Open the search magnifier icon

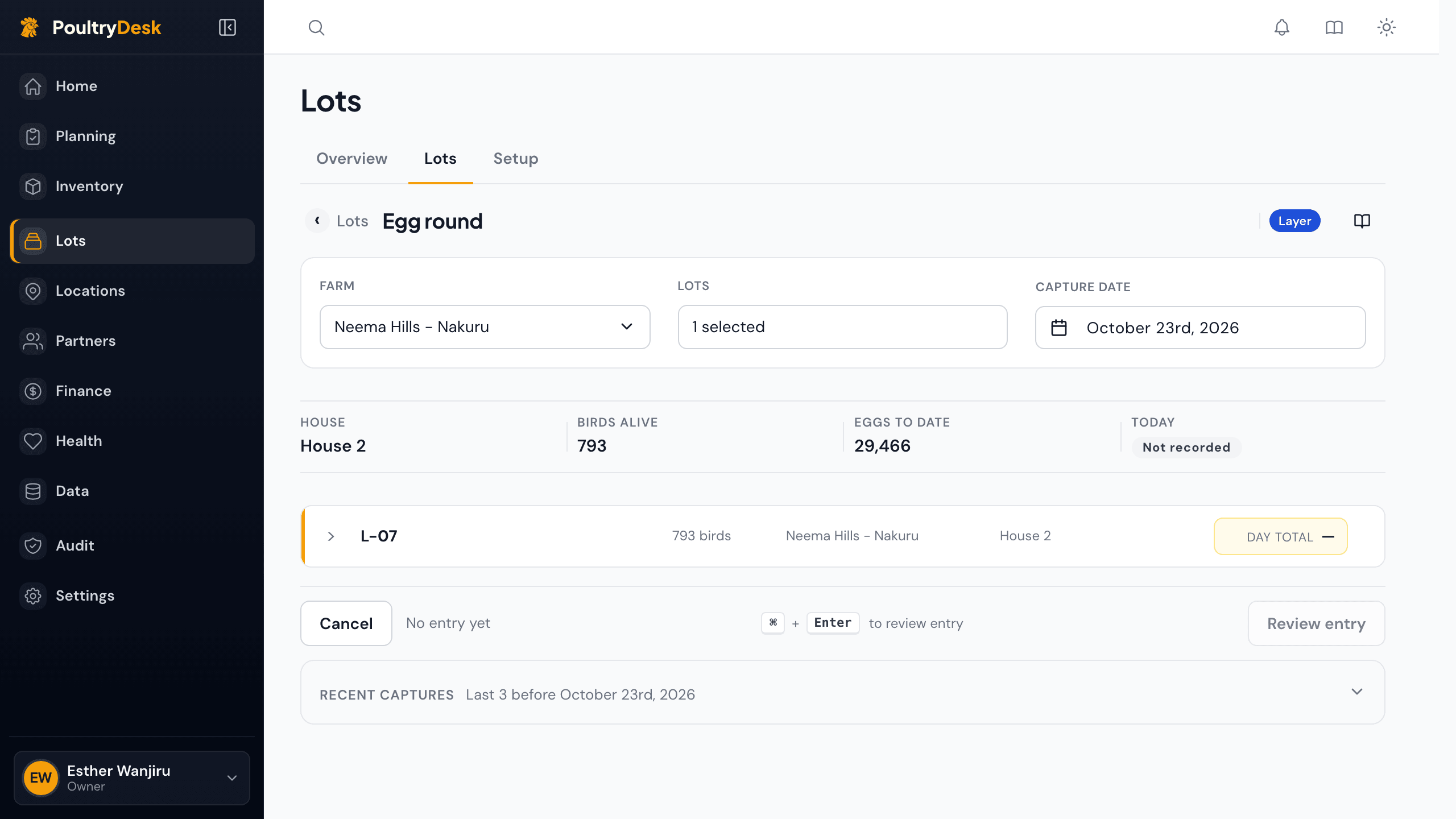pyautogui.click(x=316, y=27)
